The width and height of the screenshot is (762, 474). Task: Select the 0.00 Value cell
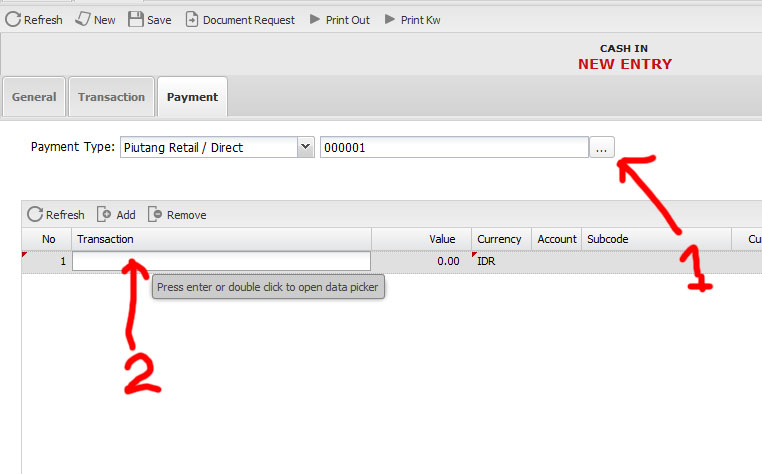(x=421, y=261)
